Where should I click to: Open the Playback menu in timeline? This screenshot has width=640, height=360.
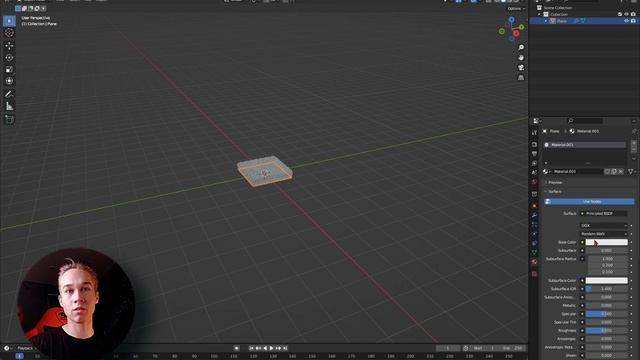25,348
